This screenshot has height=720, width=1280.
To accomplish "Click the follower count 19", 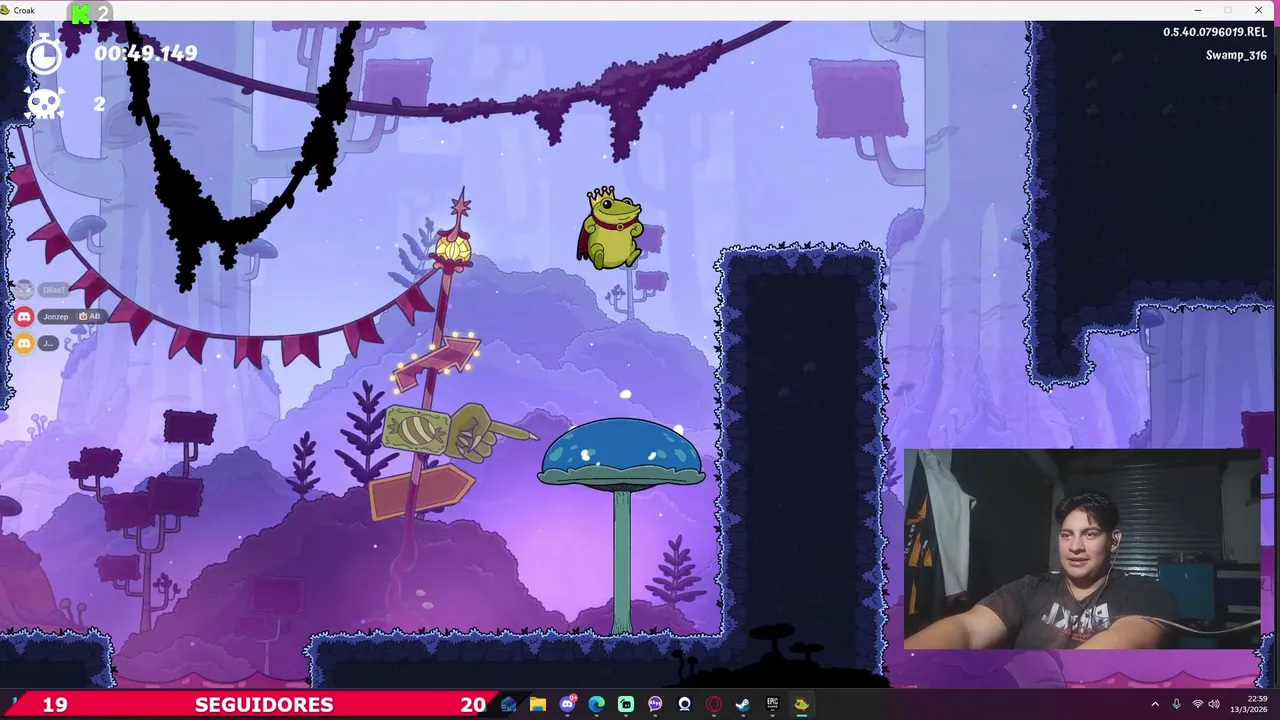I will (55, 705).
